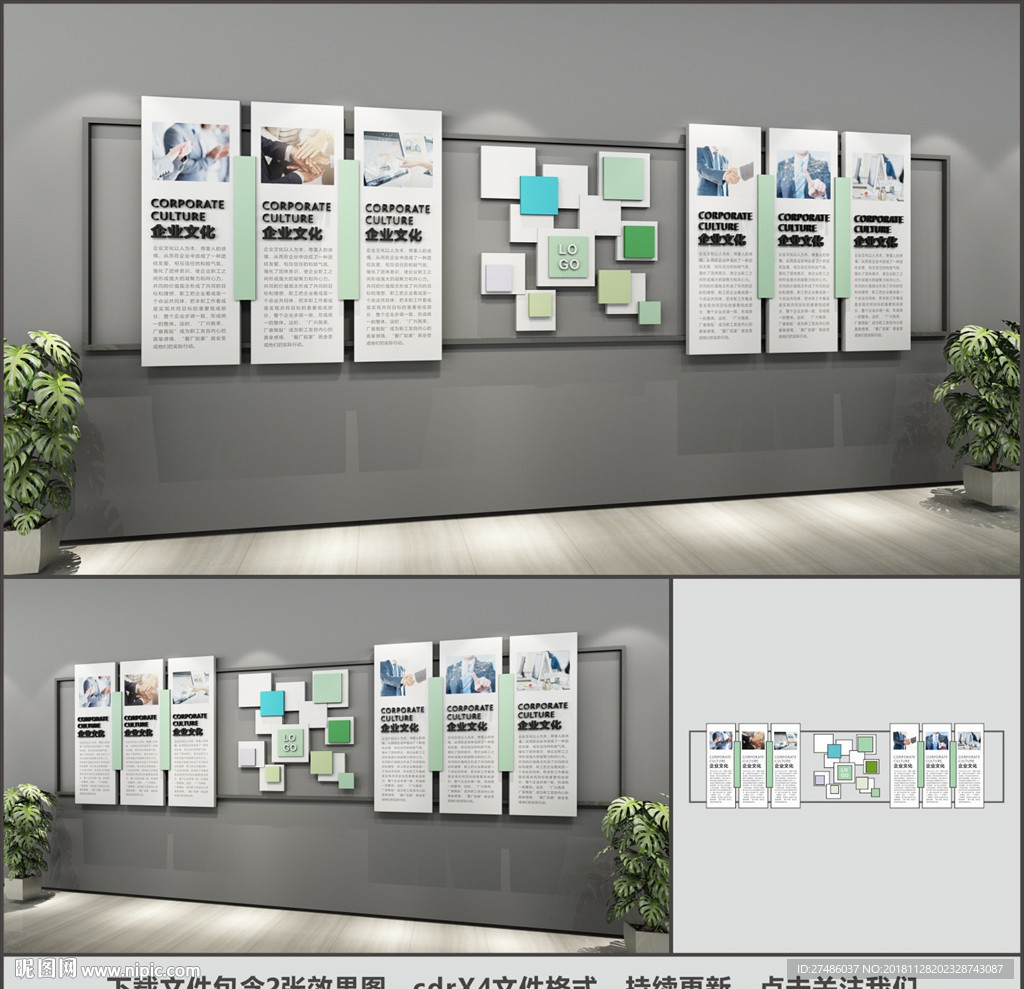Open the stacked hands photo in top render
The width and height of the screenshot is (1024, 989).
point(297,156)
